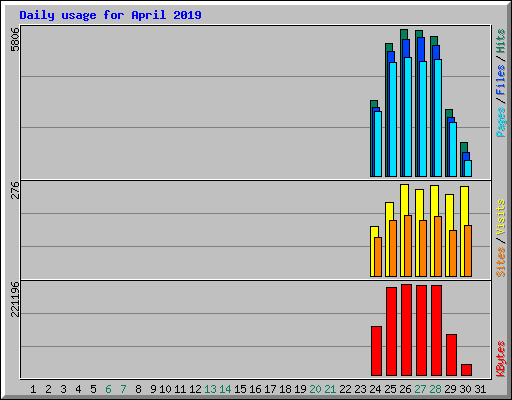This screenshot has height=400, width=512.
Task: Click the green Hits bar top for day 30
Action: (464, 147)
